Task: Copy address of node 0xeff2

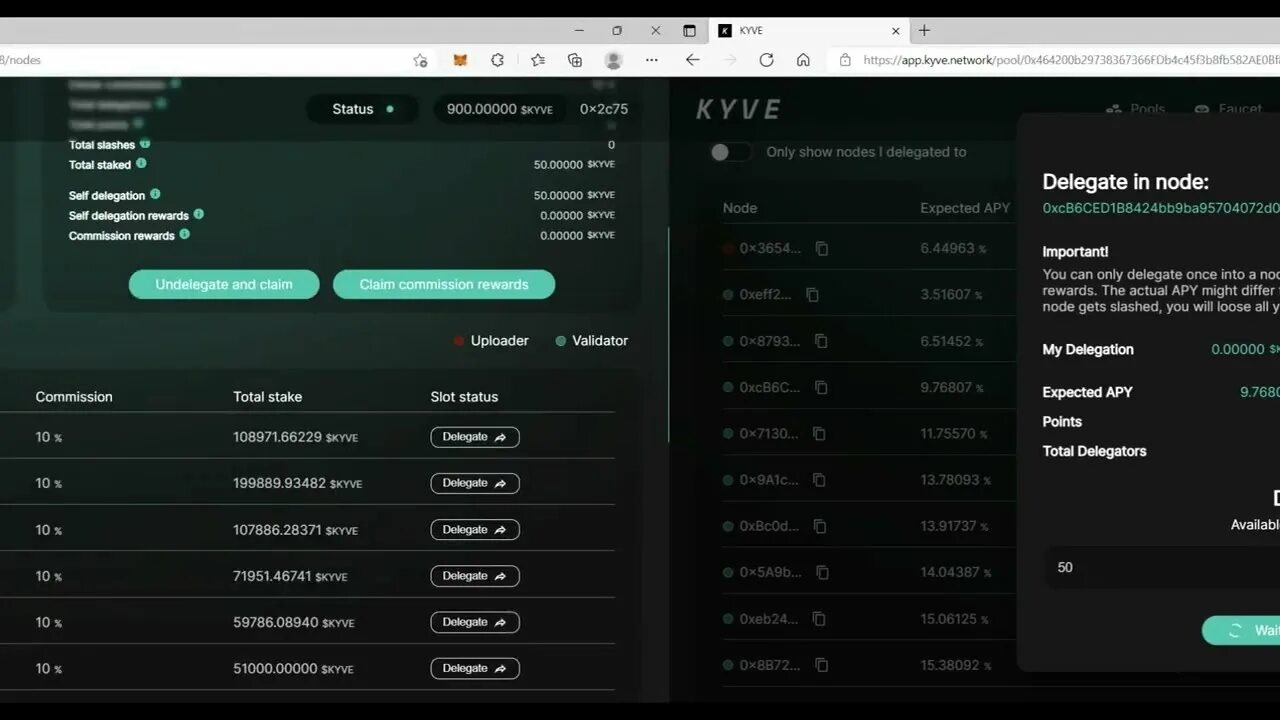Action: [812, 295]
